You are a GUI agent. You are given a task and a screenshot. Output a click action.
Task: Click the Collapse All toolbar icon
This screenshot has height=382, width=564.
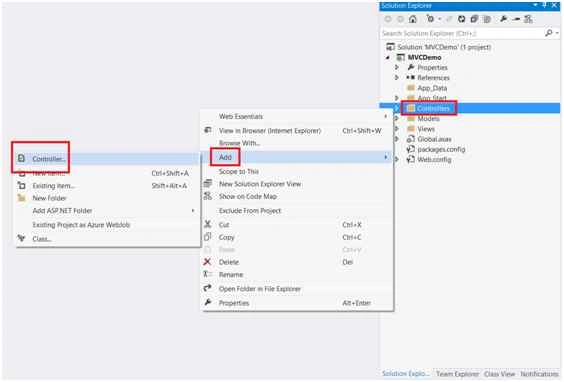coord(474,19)
